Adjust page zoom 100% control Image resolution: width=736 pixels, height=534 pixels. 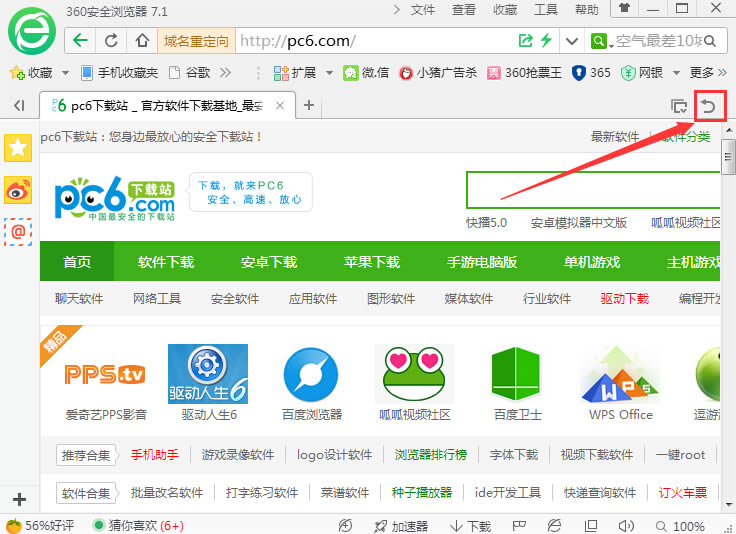680,526
